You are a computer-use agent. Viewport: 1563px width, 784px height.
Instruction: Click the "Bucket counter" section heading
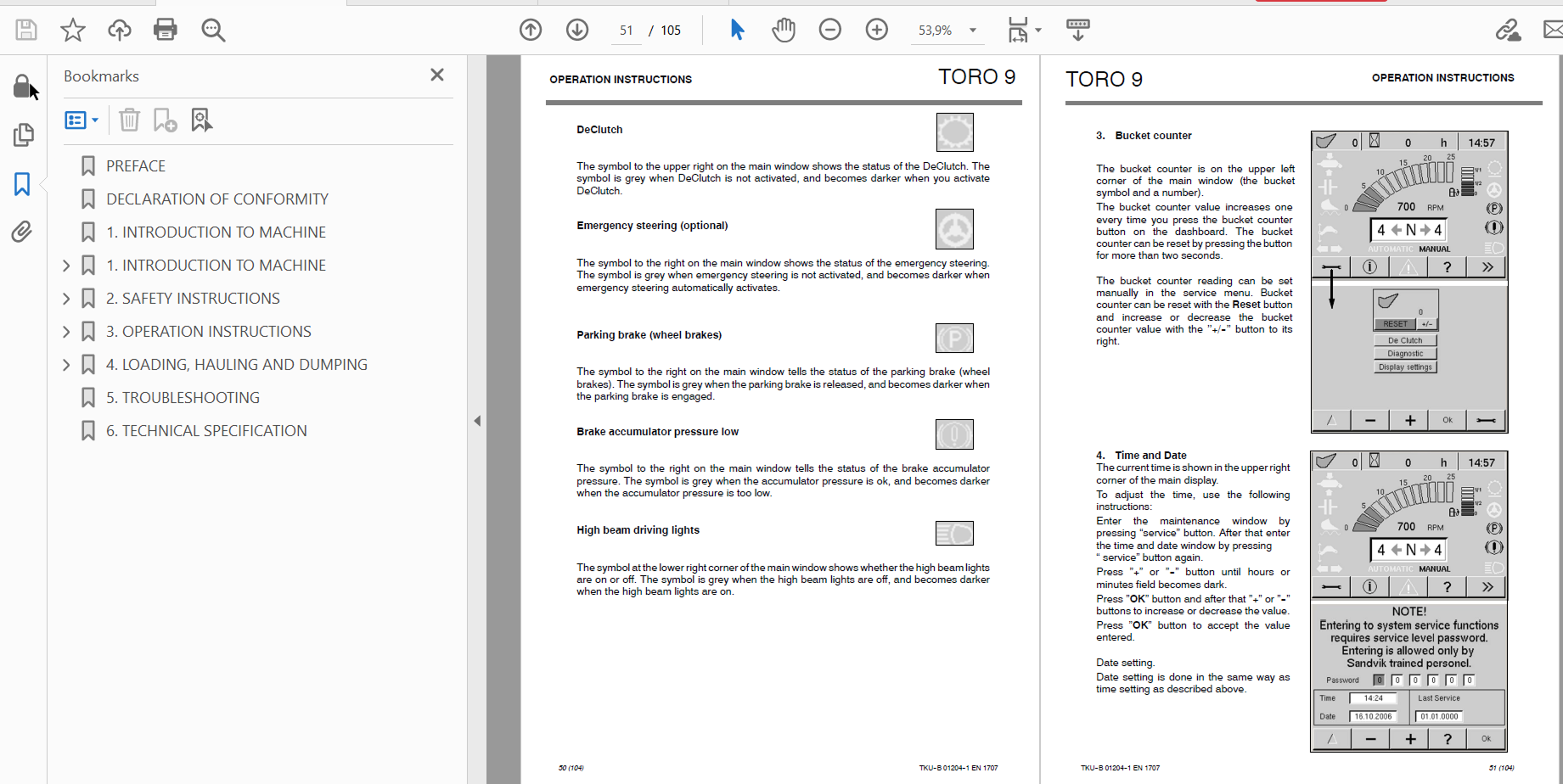pos(1153,136)
